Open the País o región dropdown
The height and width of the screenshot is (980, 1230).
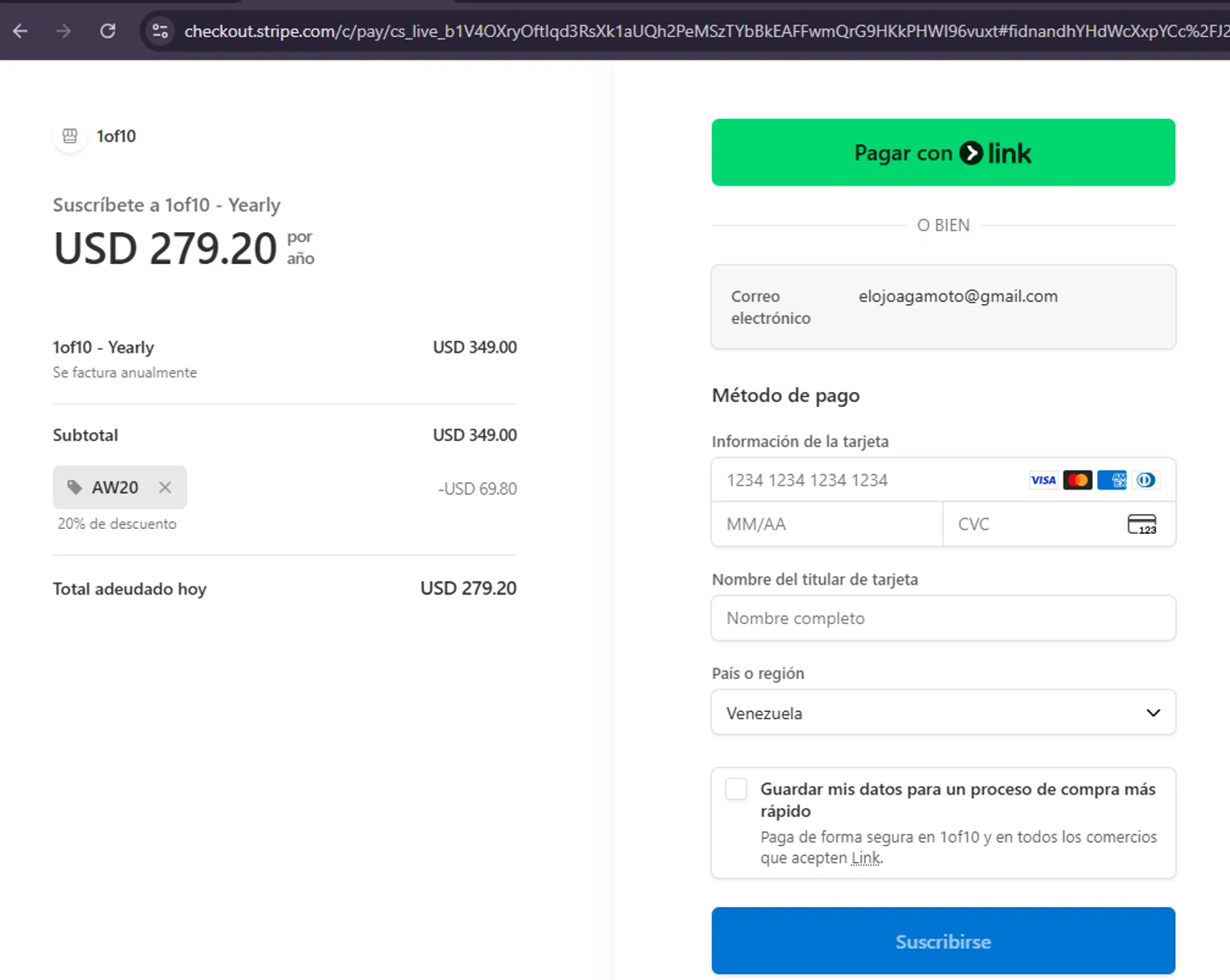click(943, 713)
